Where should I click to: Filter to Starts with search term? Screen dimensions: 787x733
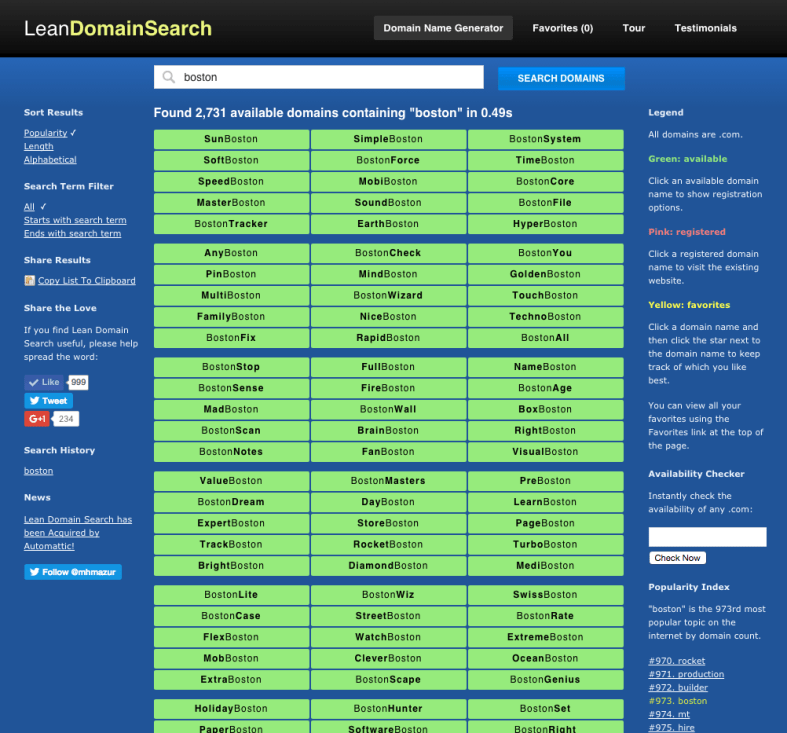click(75, 220)
